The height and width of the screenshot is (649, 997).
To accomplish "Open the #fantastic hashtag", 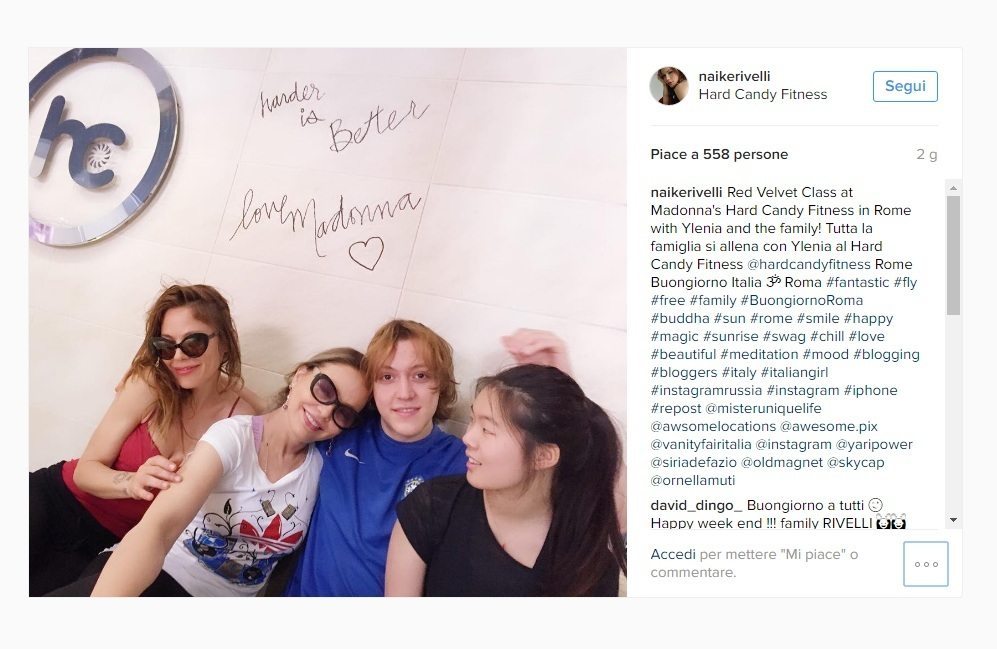I will click(x=857, y=282).
